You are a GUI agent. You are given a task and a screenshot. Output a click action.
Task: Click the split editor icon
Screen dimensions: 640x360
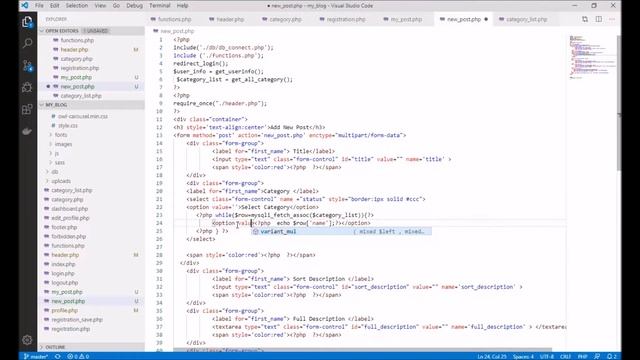coord(598,19)
